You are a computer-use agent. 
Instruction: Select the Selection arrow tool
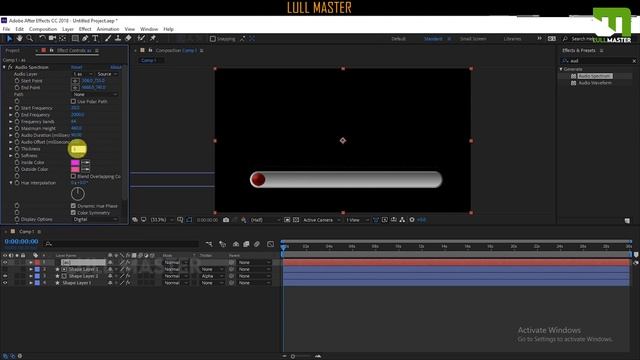click(9, 38)
